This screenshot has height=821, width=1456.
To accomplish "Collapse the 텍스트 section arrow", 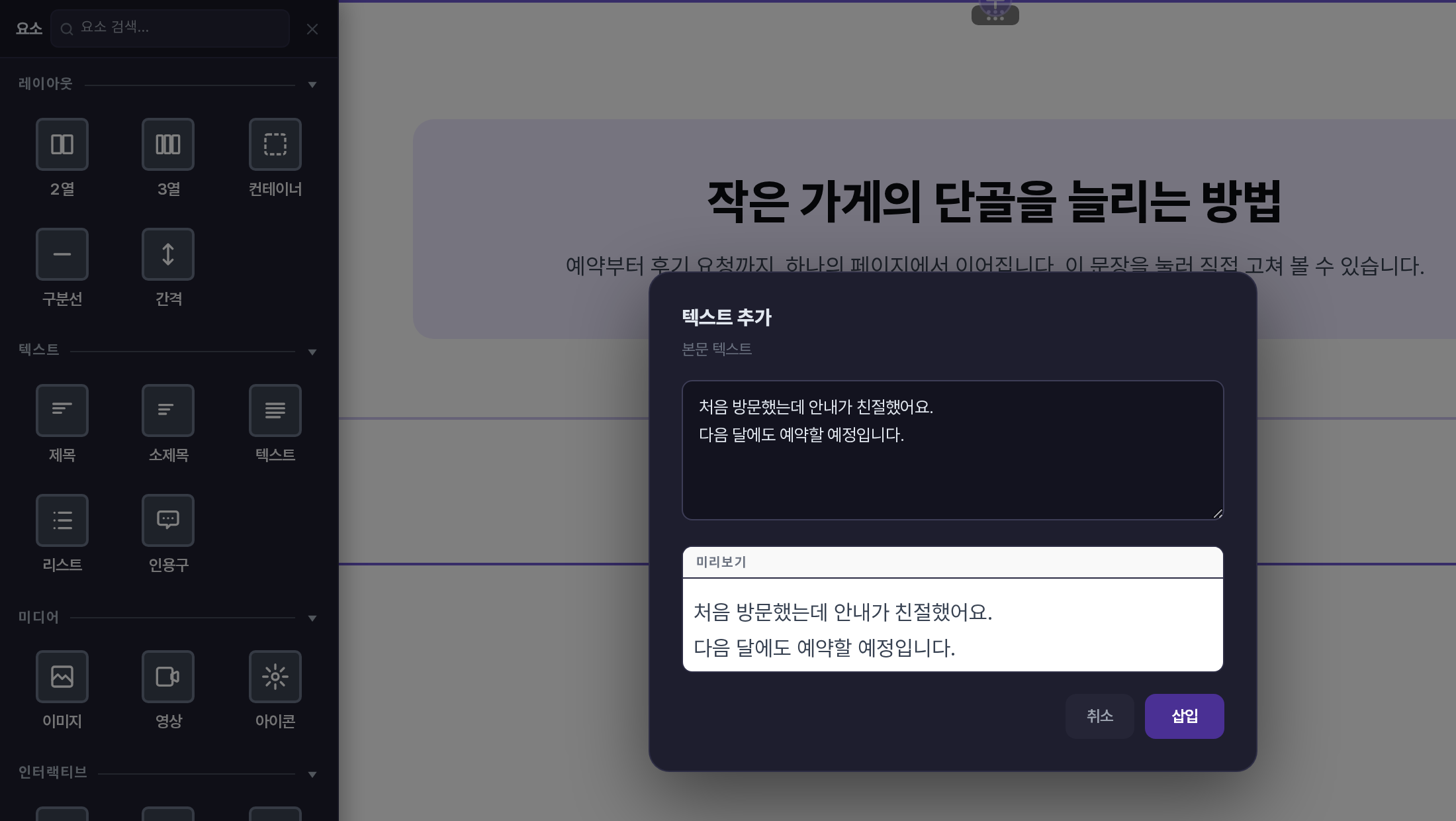I will pos(312,352).
